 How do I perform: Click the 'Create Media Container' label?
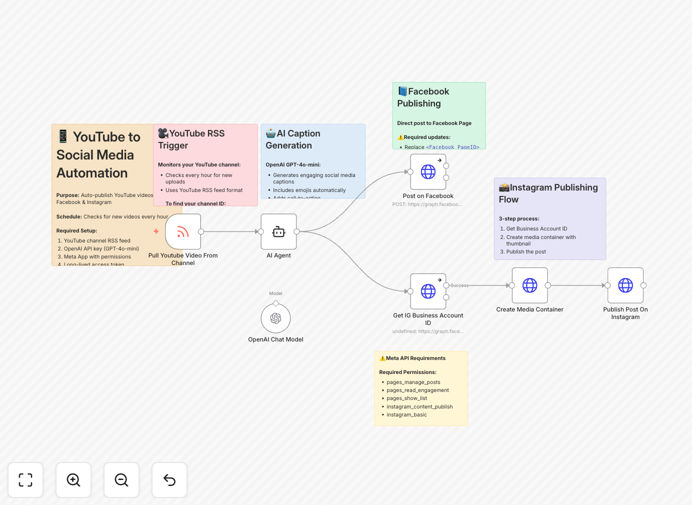[530, 309]
